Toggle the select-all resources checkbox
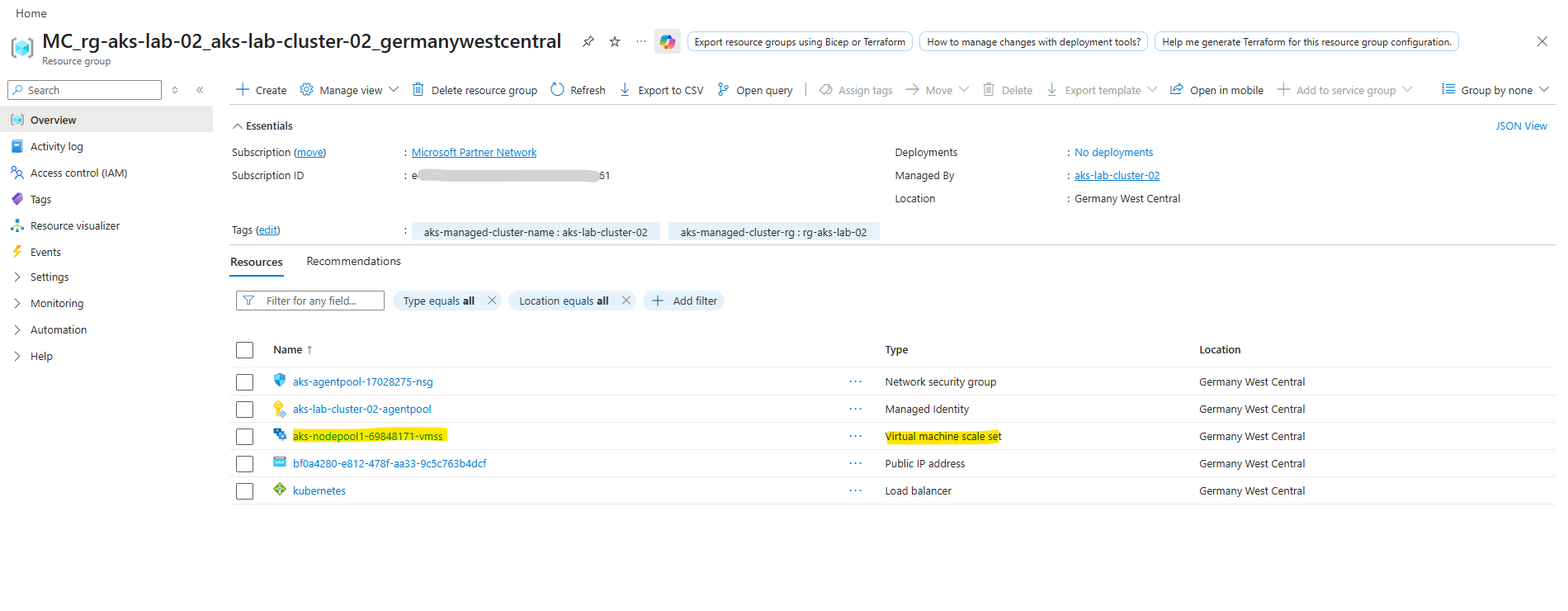The width and height of the screenshot is (1568, 611). pos(244,350)
